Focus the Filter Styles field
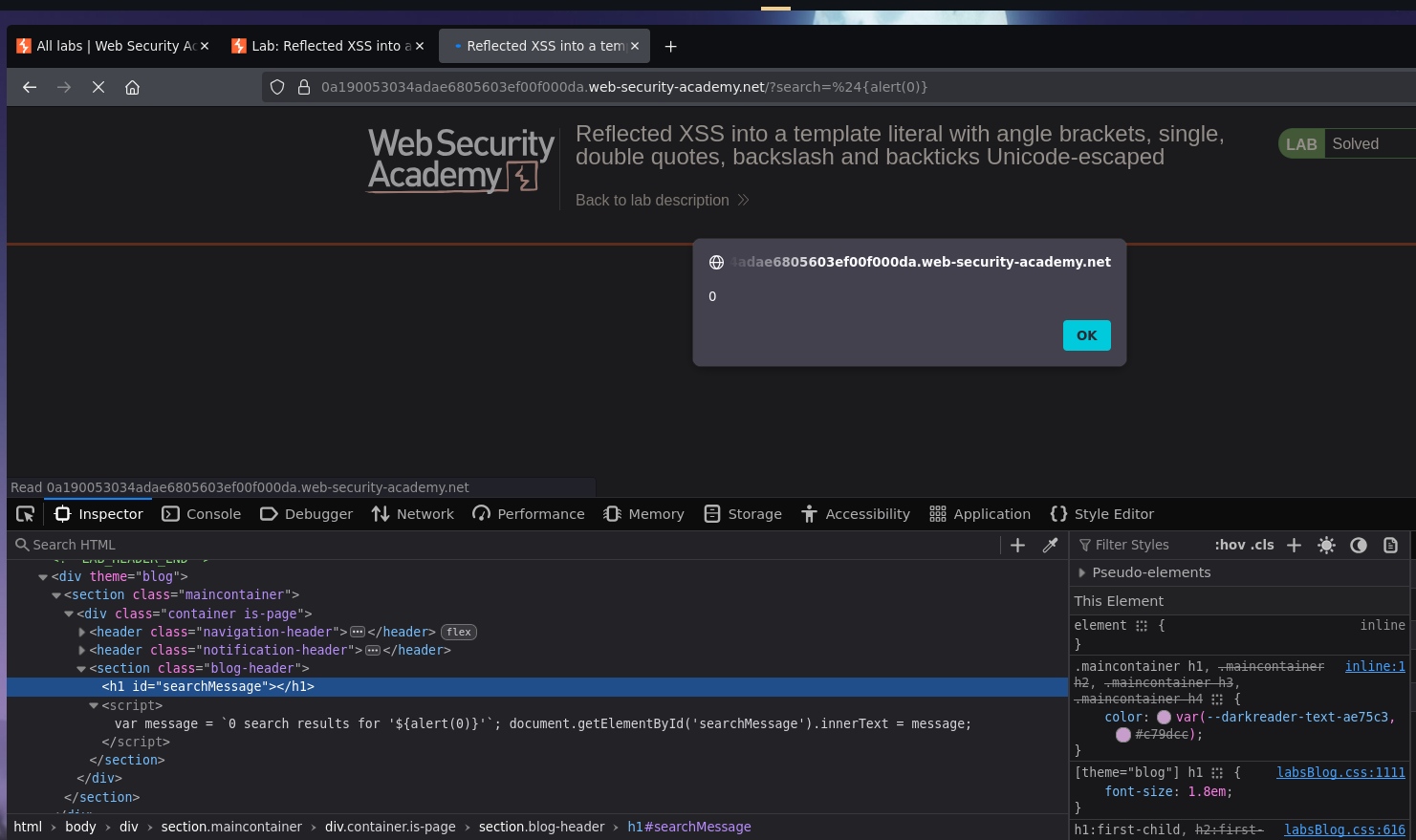The height and width of the screenshot is (840, 1416). [x=1141, y=545]
